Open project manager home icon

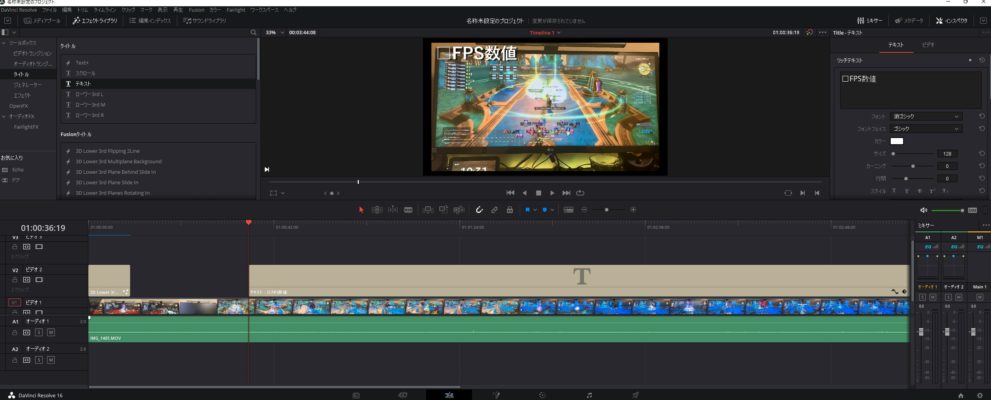(x=961, y=395)
